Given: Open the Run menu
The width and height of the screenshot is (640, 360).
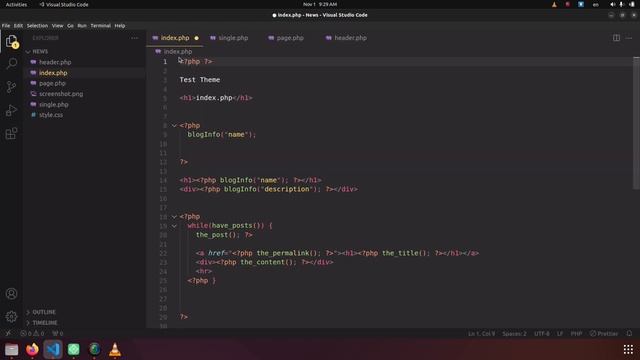Looking at the screenshot, I should point(82,26).
